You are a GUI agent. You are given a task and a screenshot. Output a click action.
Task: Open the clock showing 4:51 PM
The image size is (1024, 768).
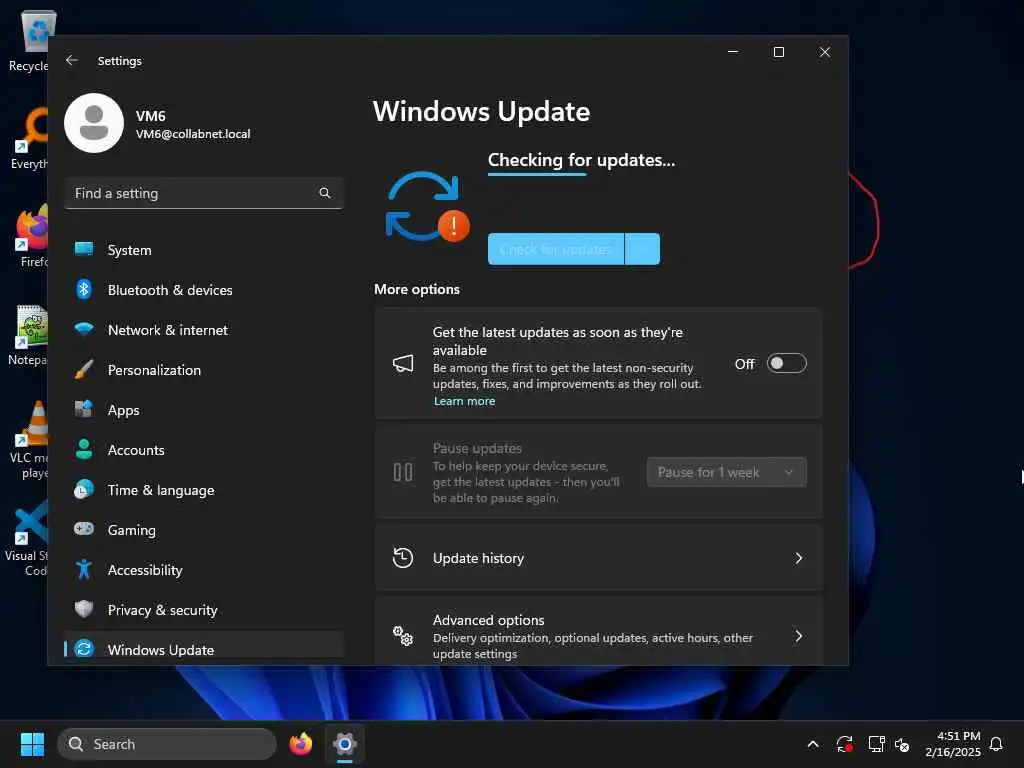pyautogui.click(x=953, y=744)
